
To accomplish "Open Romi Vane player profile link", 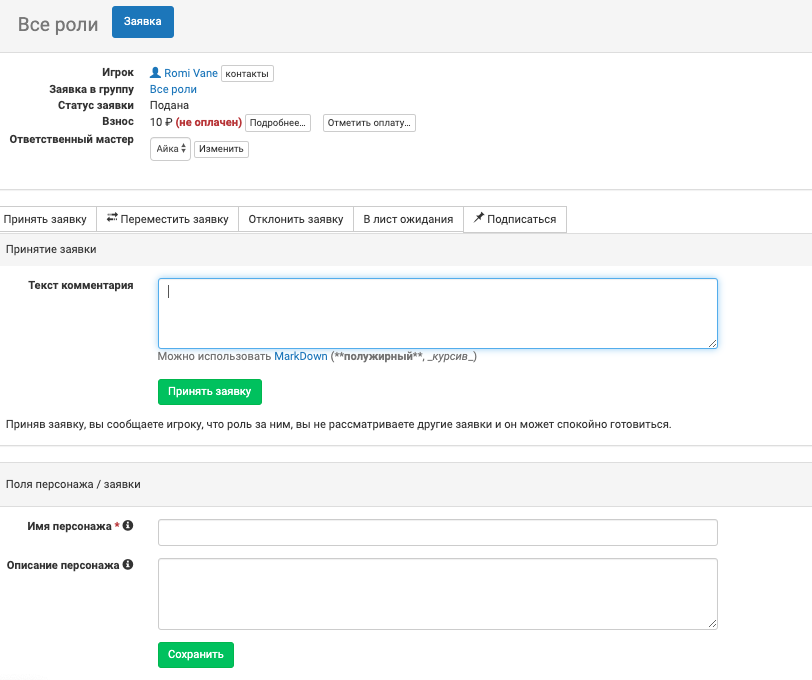I will (191, 73).
